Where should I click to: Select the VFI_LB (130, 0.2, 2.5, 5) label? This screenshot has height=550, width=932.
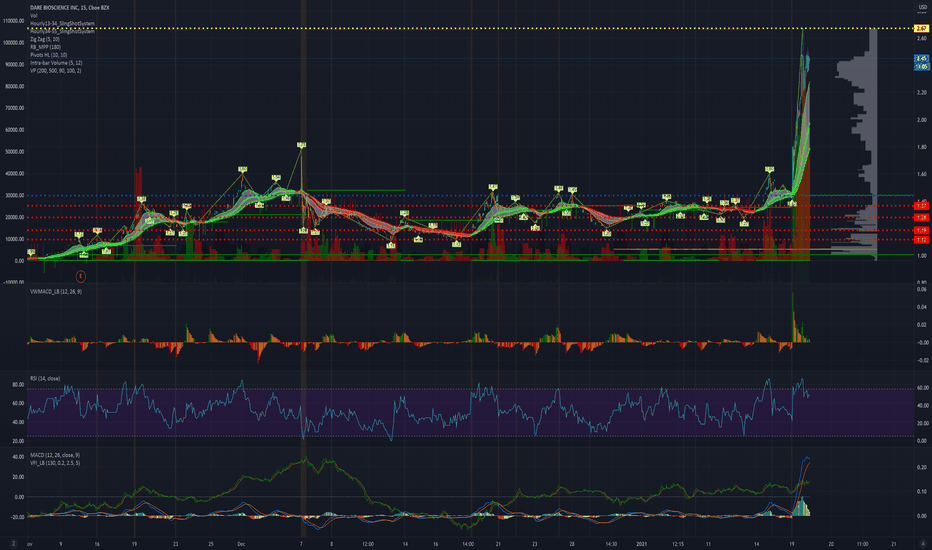(55, 463)
